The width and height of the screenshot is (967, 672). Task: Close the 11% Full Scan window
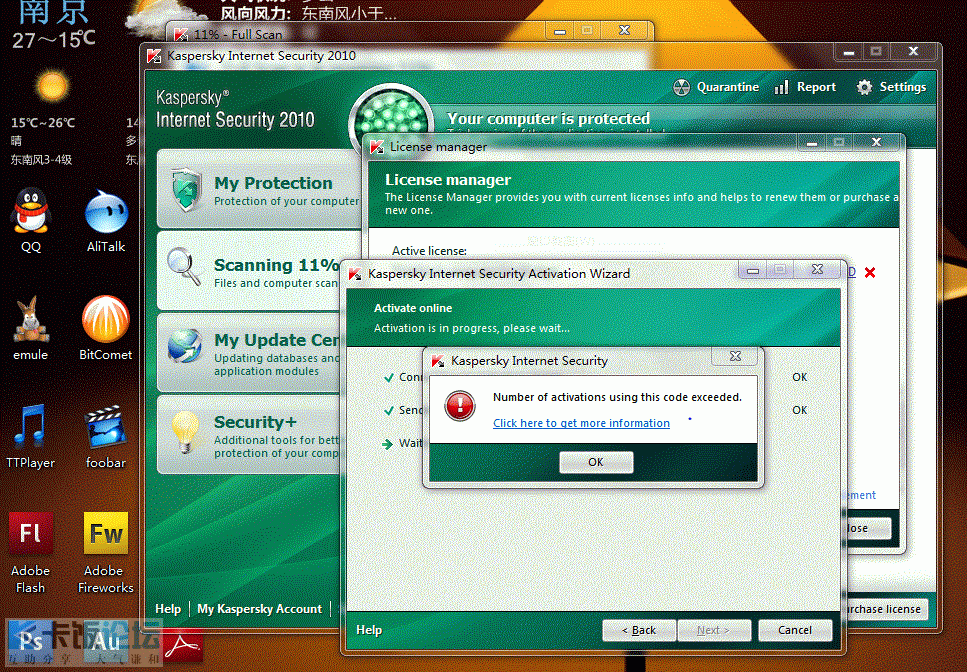624,30
